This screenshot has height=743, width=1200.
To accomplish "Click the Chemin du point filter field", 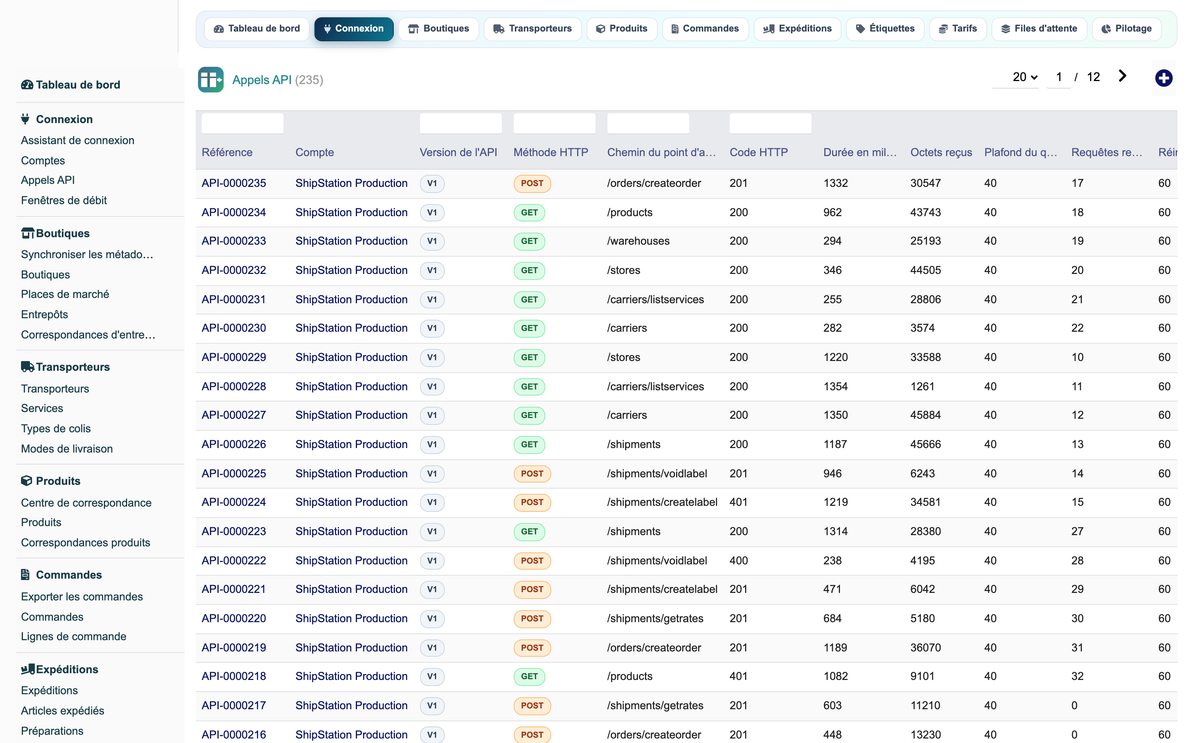I will click(648, 123).
